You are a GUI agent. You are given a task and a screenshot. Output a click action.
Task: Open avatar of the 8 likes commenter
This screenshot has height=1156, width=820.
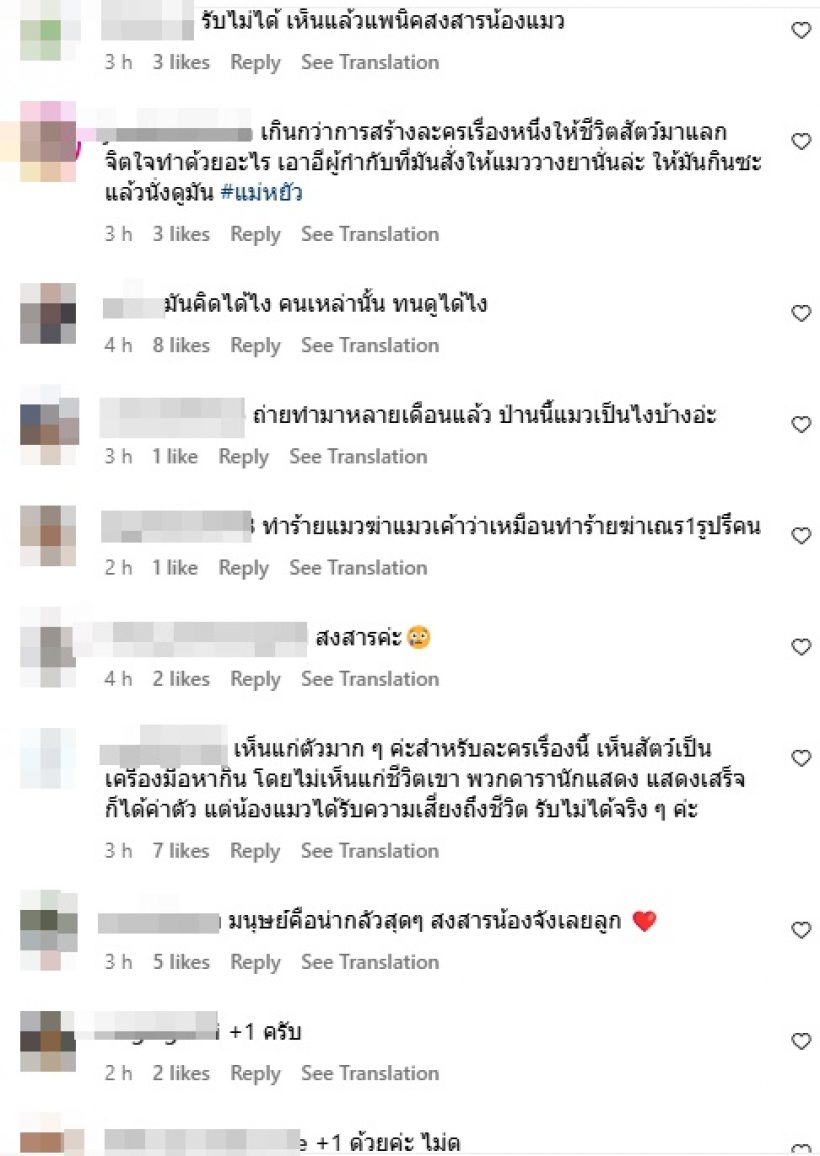point(48,313)
